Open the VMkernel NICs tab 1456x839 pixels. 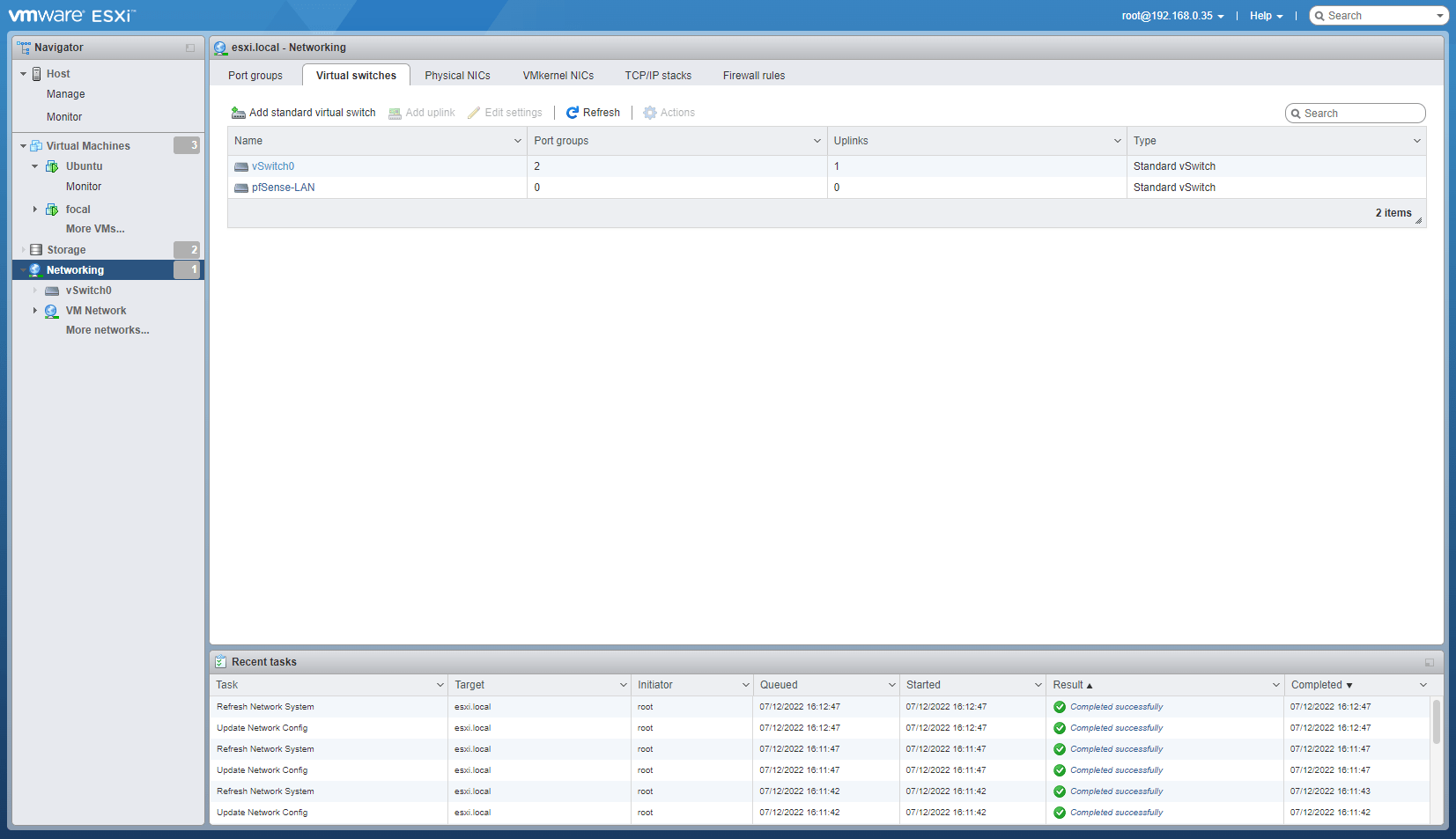(558, 76)
